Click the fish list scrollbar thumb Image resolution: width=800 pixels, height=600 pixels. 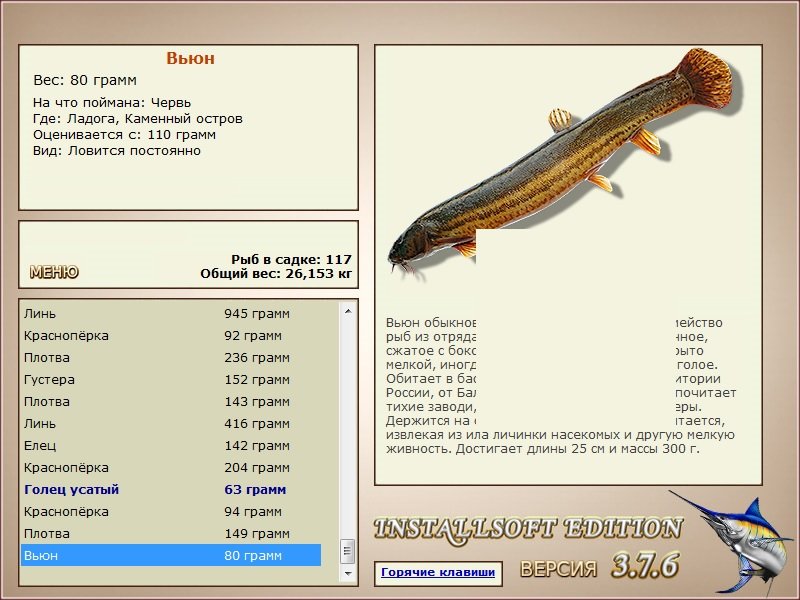[348, 551]
